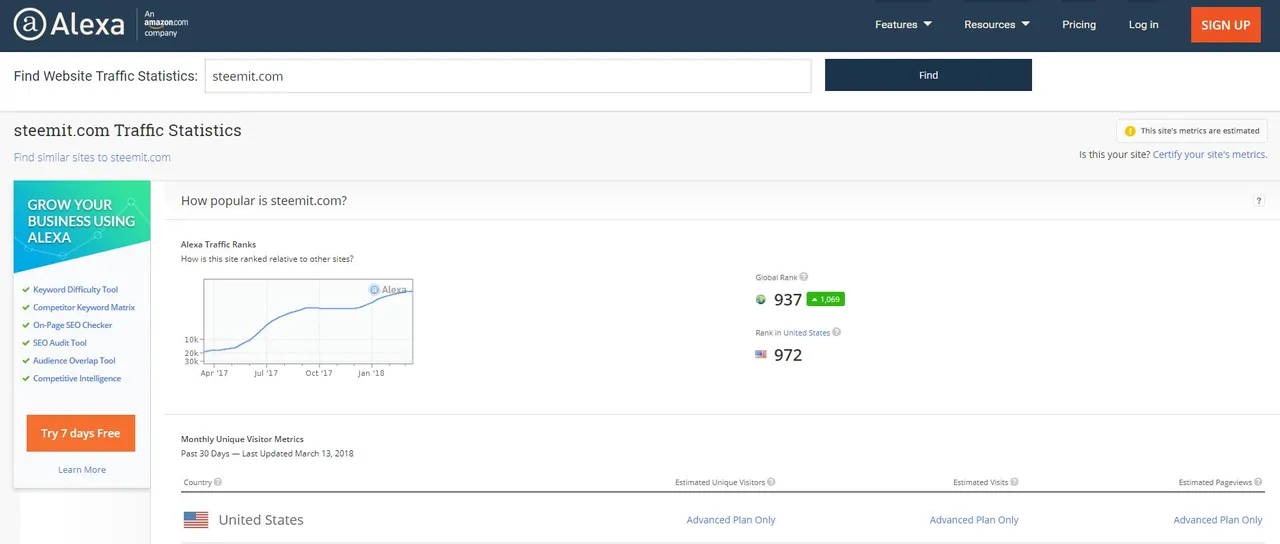Image resolution: width=1280 pixels, height=544 pixels.
Task: Click the Estimated Pageviews help icon
Action: tap(1259, 482)
